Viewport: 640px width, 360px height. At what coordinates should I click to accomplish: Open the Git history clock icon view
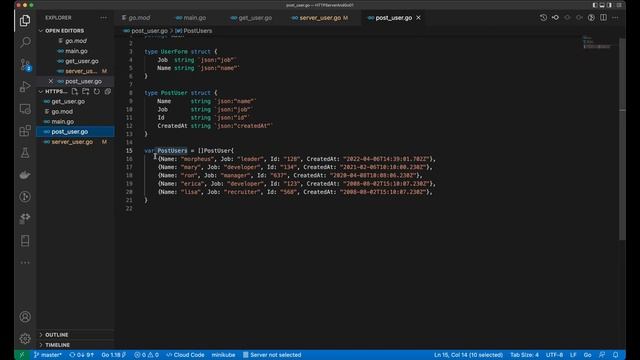(x=25, y=197)
